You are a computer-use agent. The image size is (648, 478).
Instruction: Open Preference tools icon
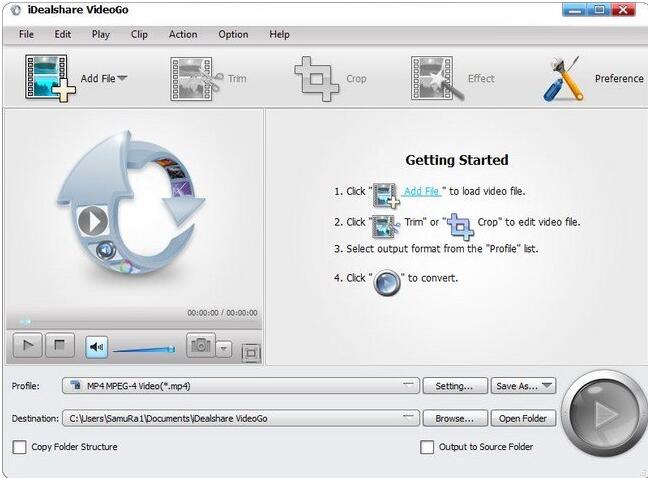tap(564, 78)
